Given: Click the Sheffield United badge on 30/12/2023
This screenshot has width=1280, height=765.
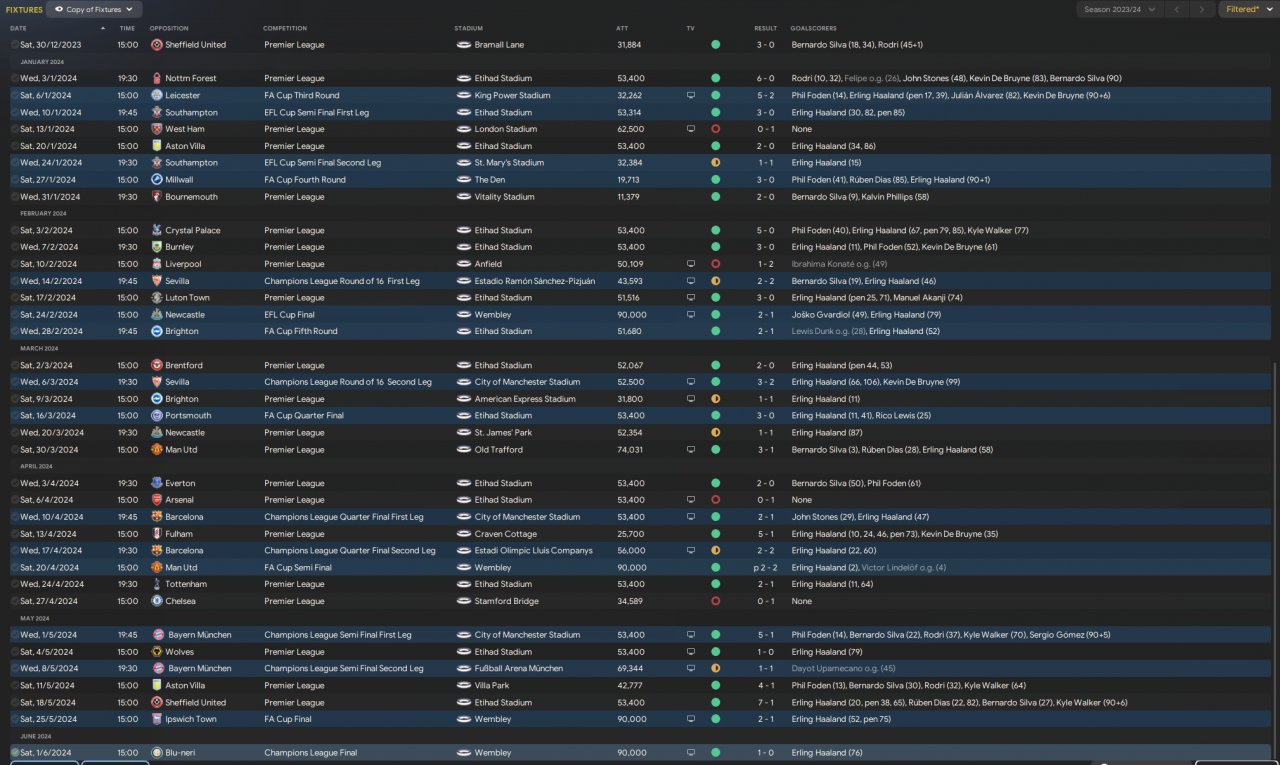Looking at the screenshot, I should click(157, 45).
